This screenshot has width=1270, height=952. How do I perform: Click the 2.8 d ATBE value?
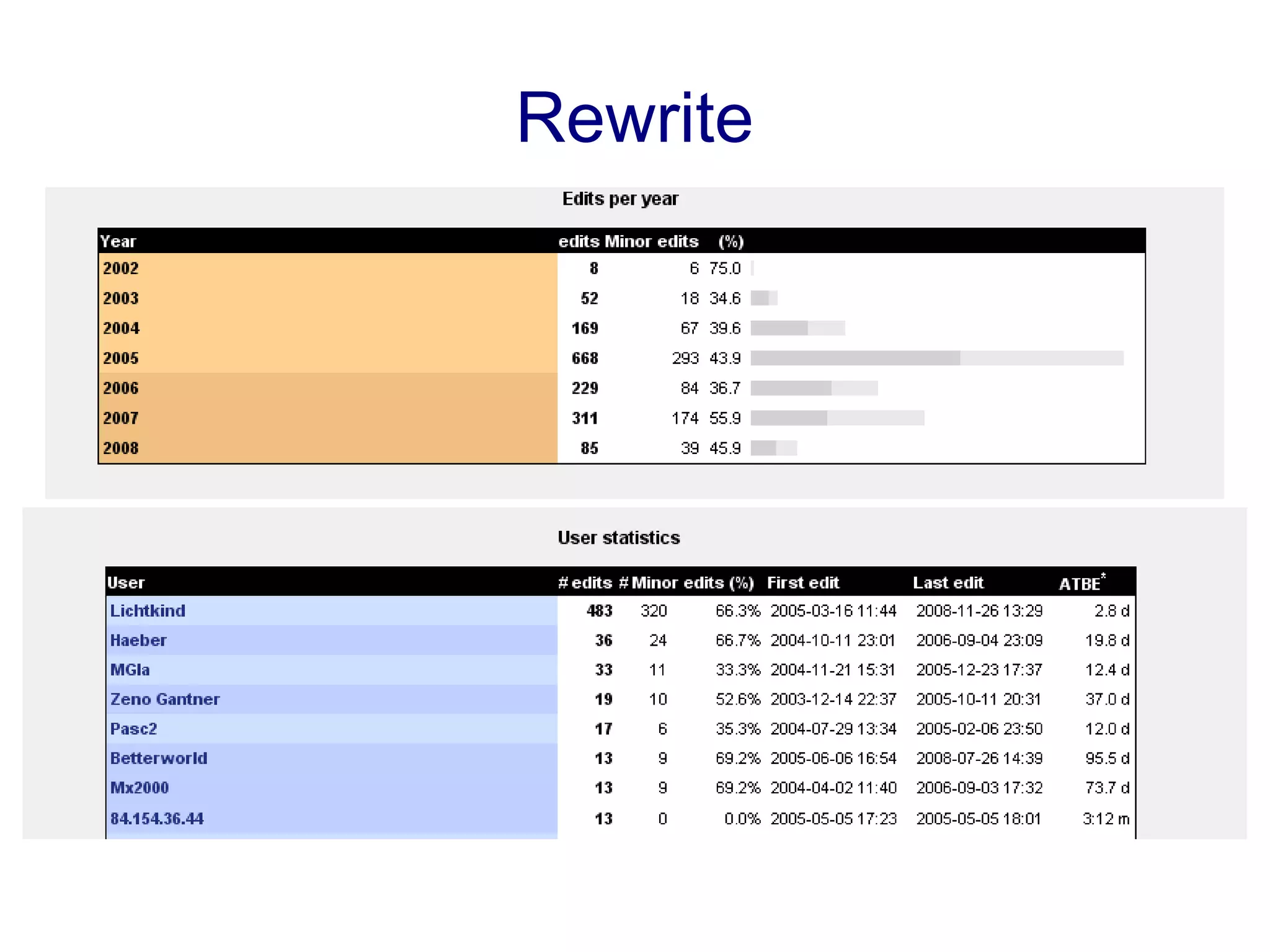1112,611
